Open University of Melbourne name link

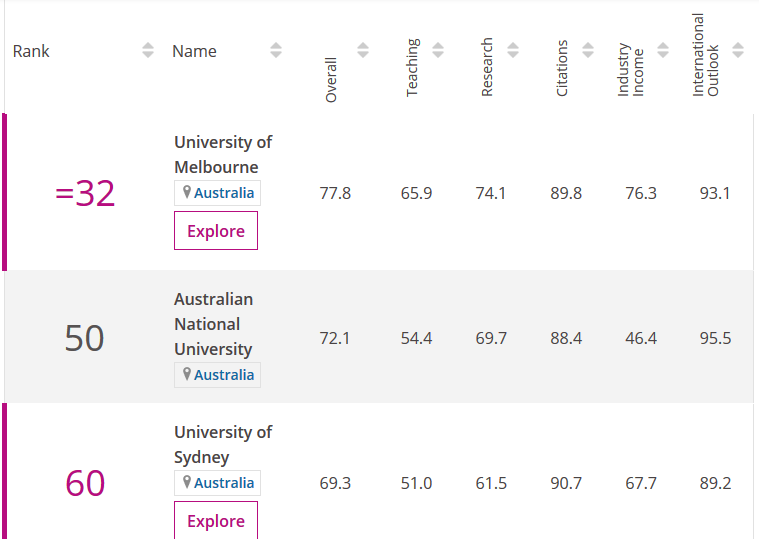(223, 154)
